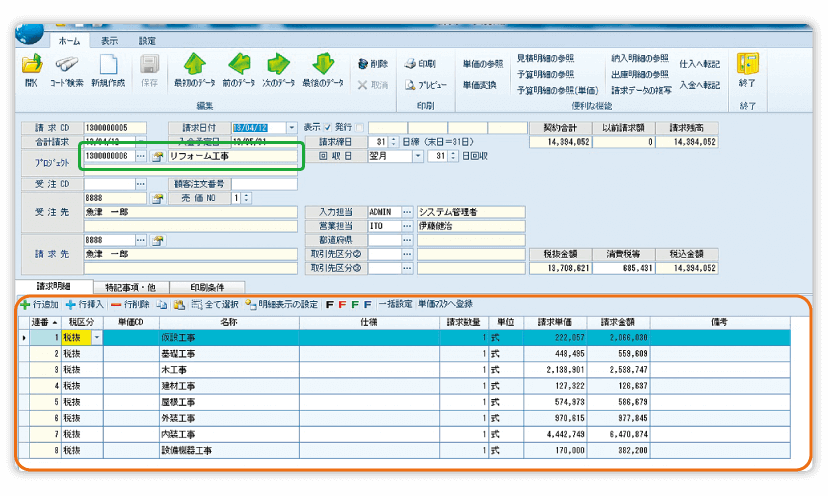Image resolution: width=828 pixels, height=496 pixels.
Task: Open 明細表示の設定 display settings
Action: (x=281, y=305)
